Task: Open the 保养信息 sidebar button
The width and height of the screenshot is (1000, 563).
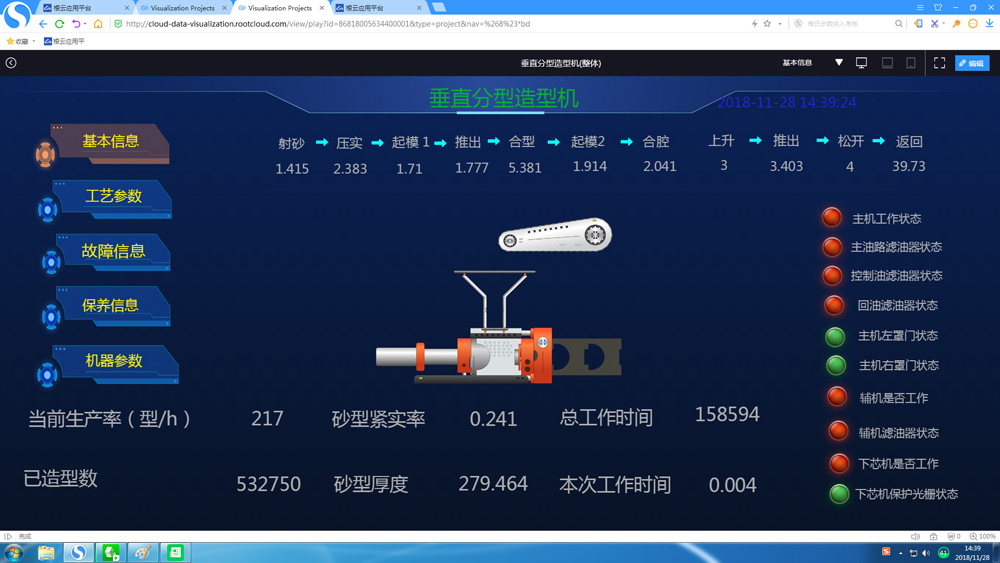Action: (111, 306)
